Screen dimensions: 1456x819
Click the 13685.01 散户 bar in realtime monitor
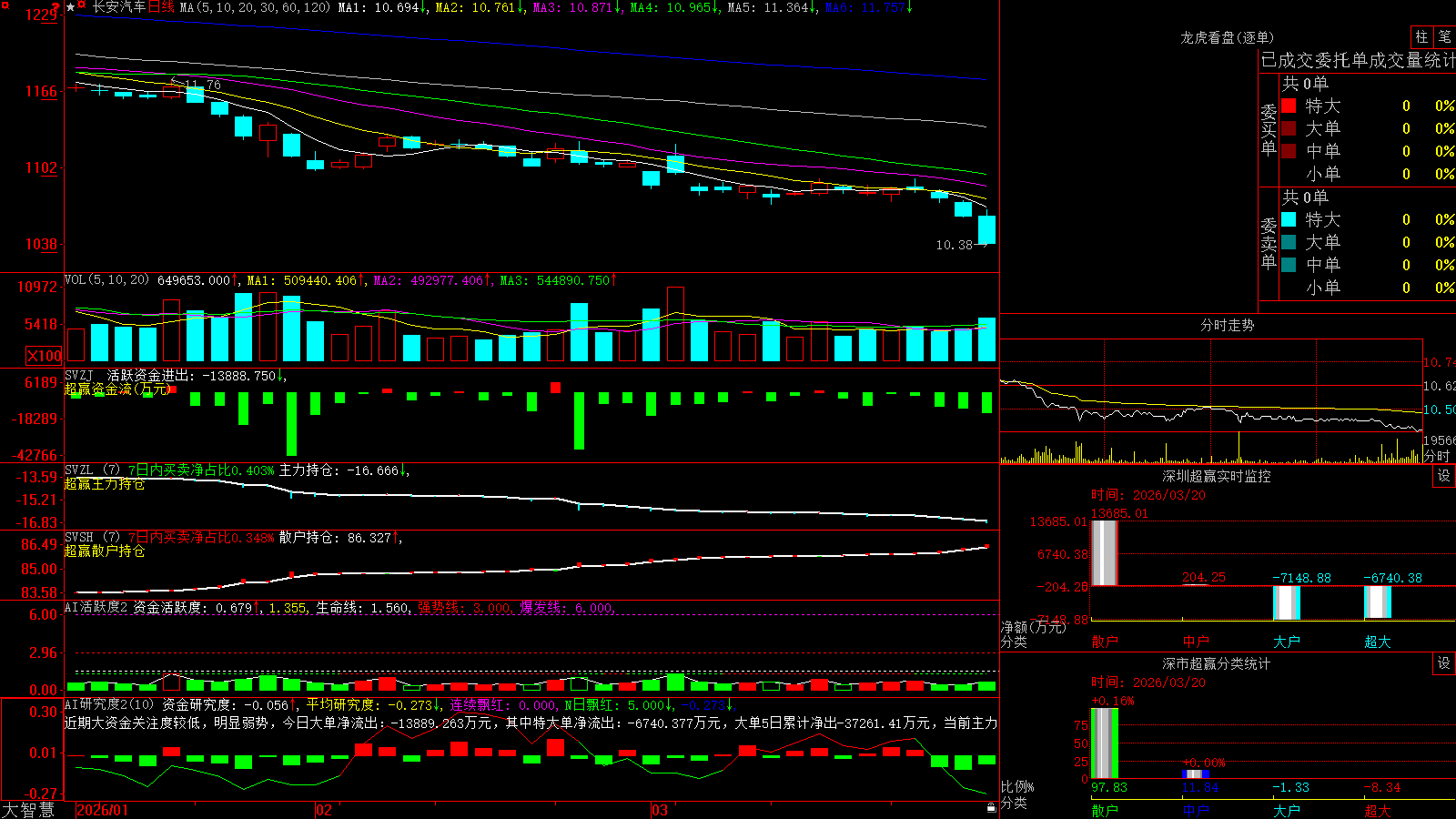tap(1105, 552)
